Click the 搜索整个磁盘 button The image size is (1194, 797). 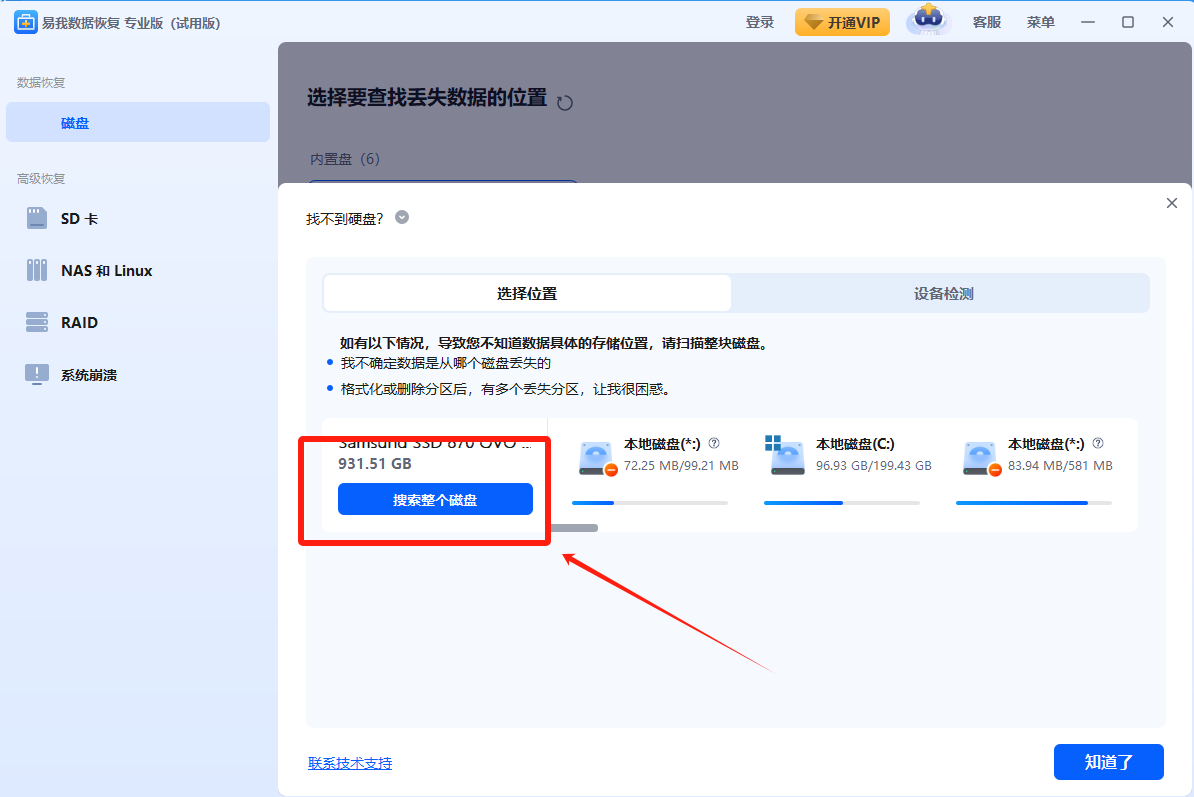tap(435, 499)
